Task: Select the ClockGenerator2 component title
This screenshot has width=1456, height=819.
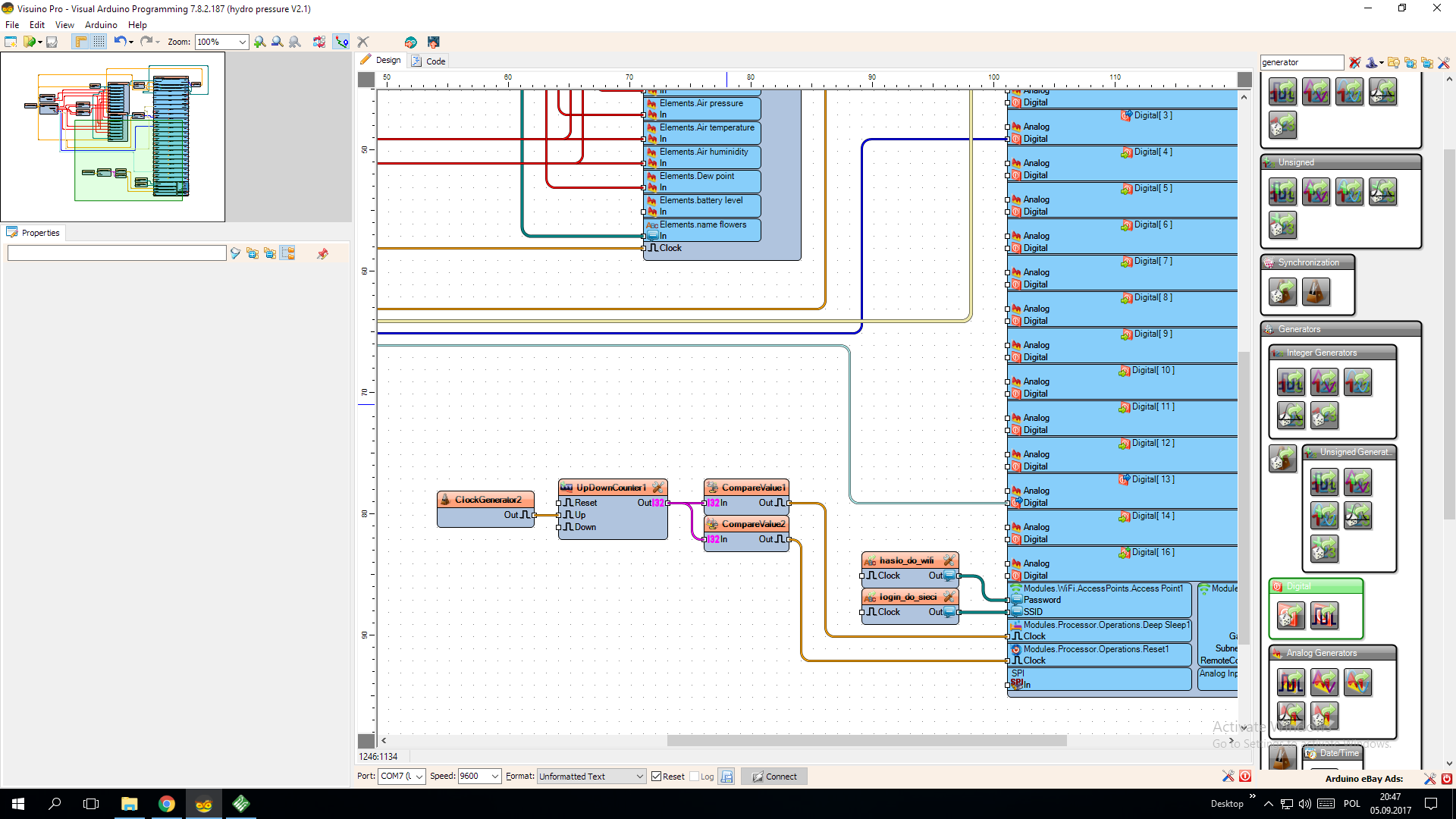Action: (x=488, y=499)
